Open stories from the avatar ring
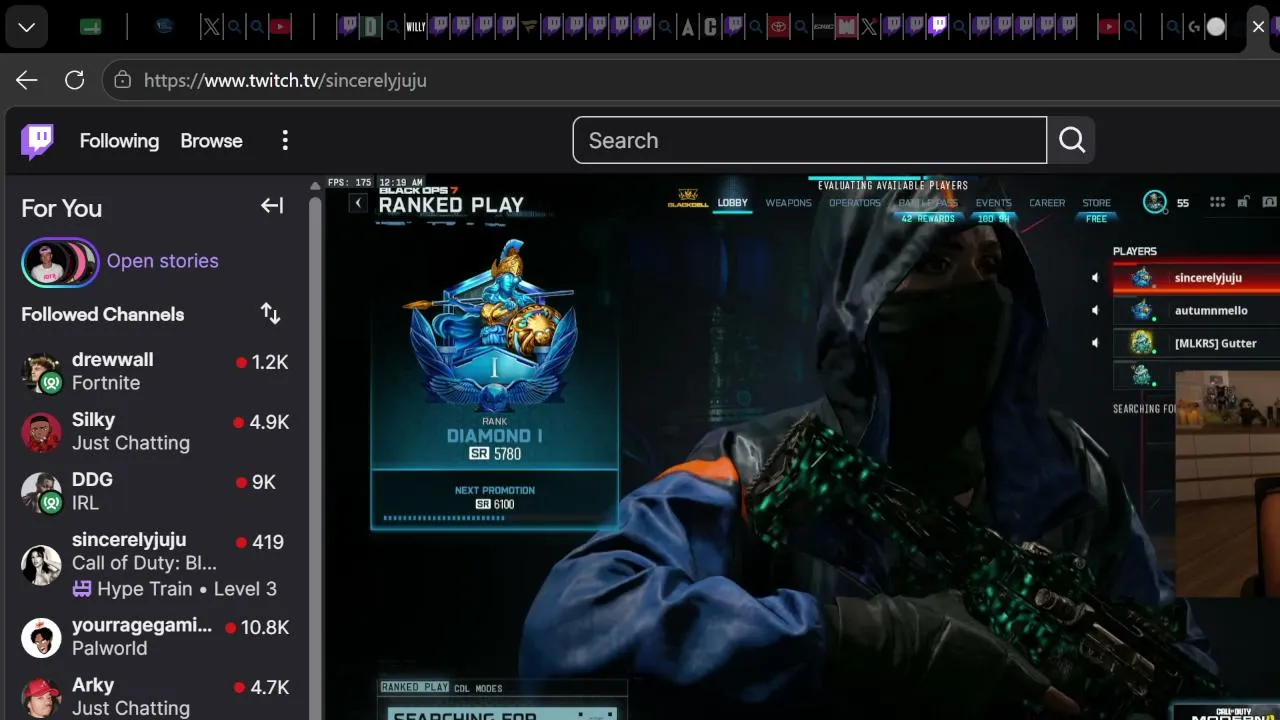This screenshot has width=1280, height=720. tap(60, 262)
